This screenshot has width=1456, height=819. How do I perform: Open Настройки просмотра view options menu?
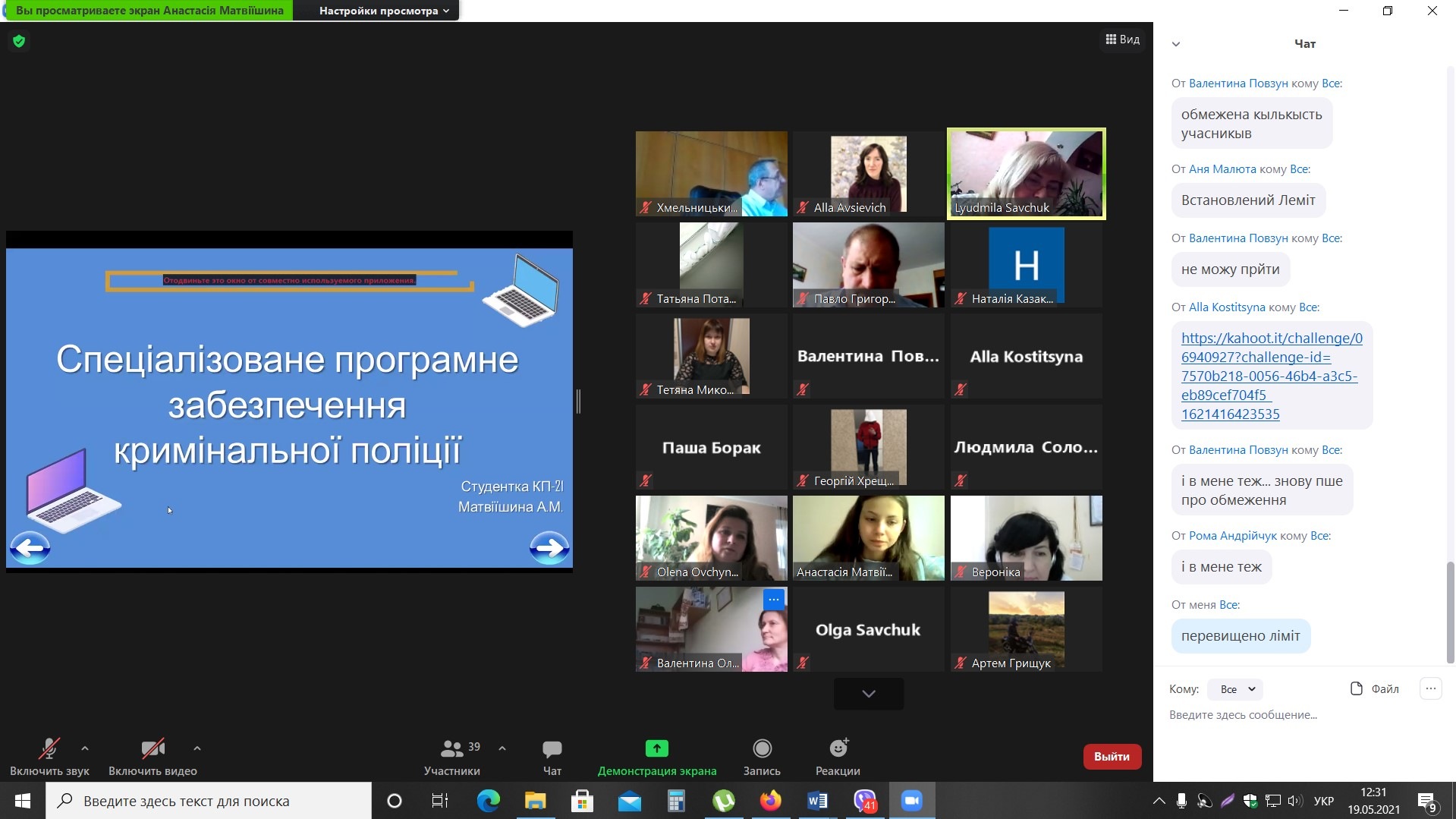coord(383,11)
